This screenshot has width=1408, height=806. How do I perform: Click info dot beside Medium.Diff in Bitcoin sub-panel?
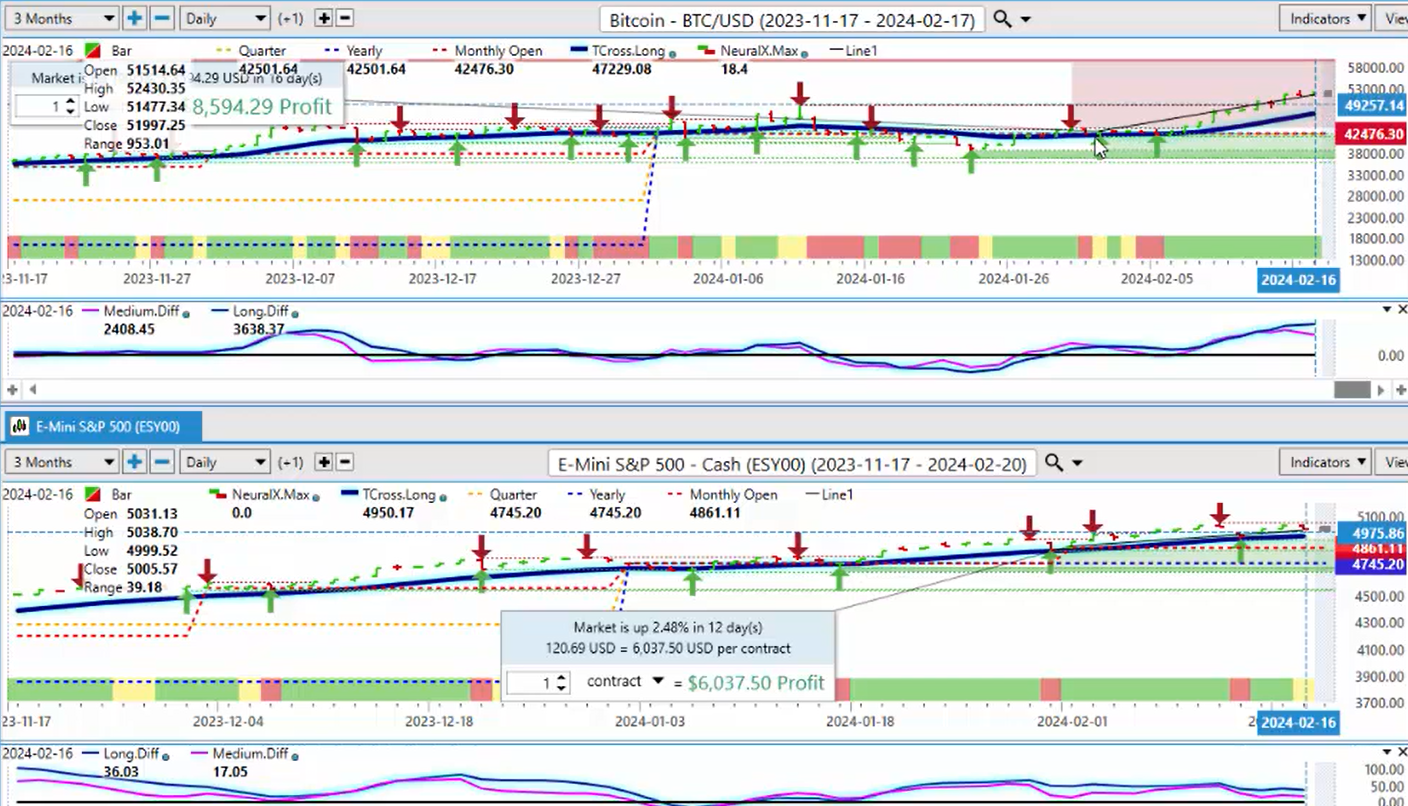tap(186, 314)
